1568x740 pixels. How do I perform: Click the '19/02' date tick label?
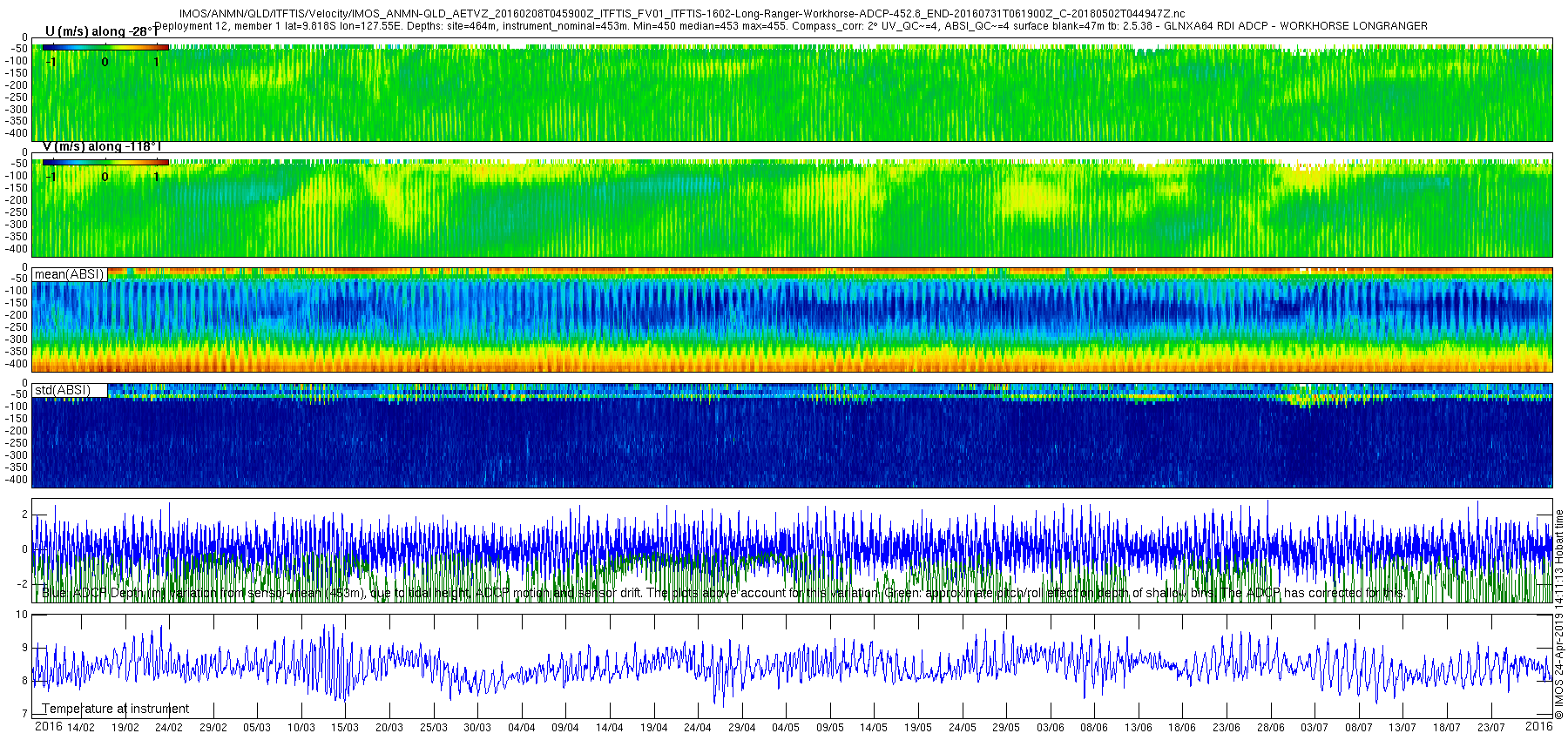click(x=125, y=728)
